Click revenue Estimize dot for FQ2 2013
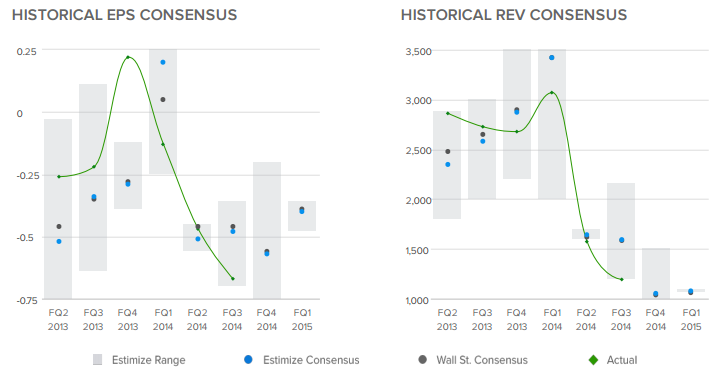 [x=448, y=165]
